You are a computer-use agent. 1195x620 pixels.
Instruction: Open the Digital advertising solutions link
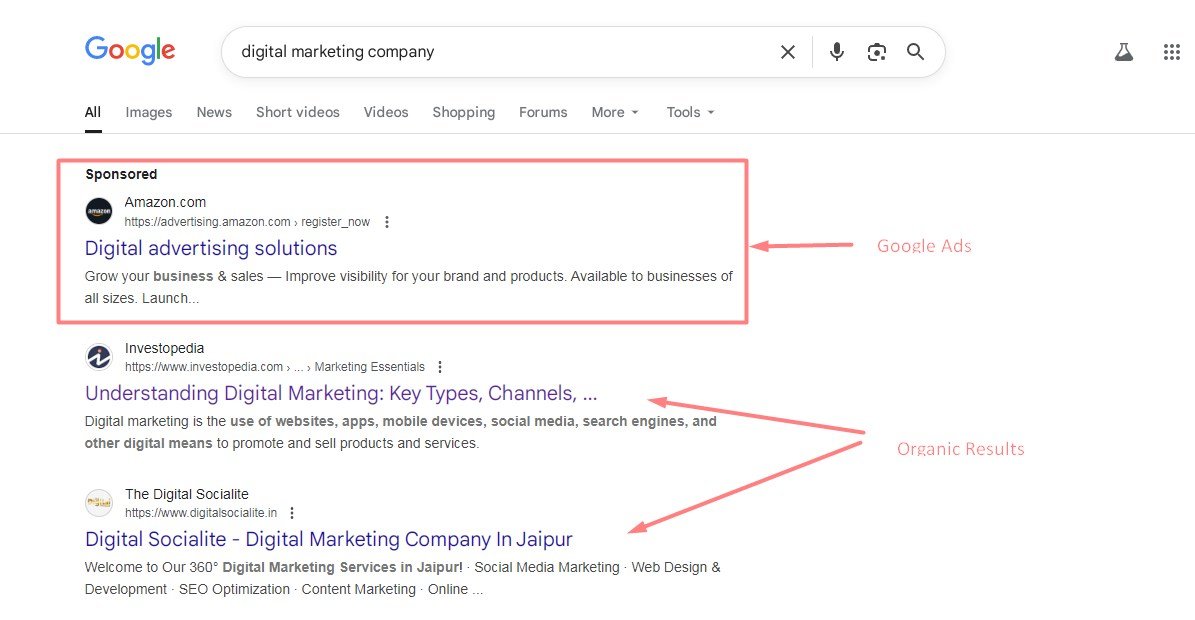(x=211, y=248)
